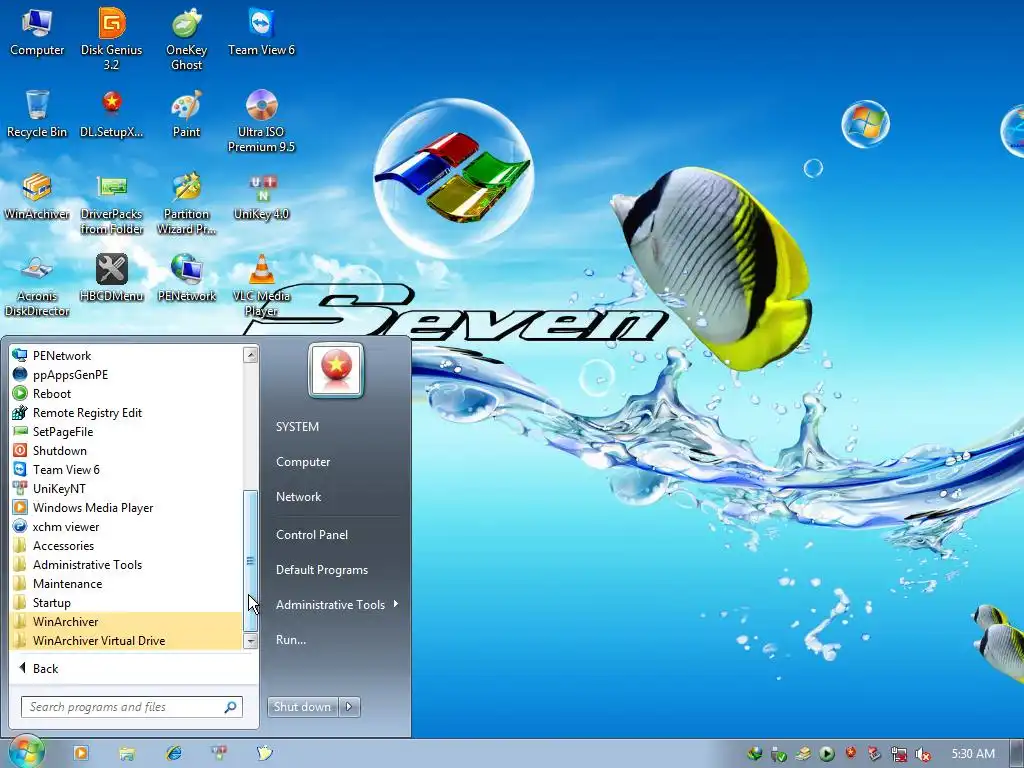Select DL.SetupX desktop shortcut
Viewport: 1024px width, 768px height.
[112, 114]
